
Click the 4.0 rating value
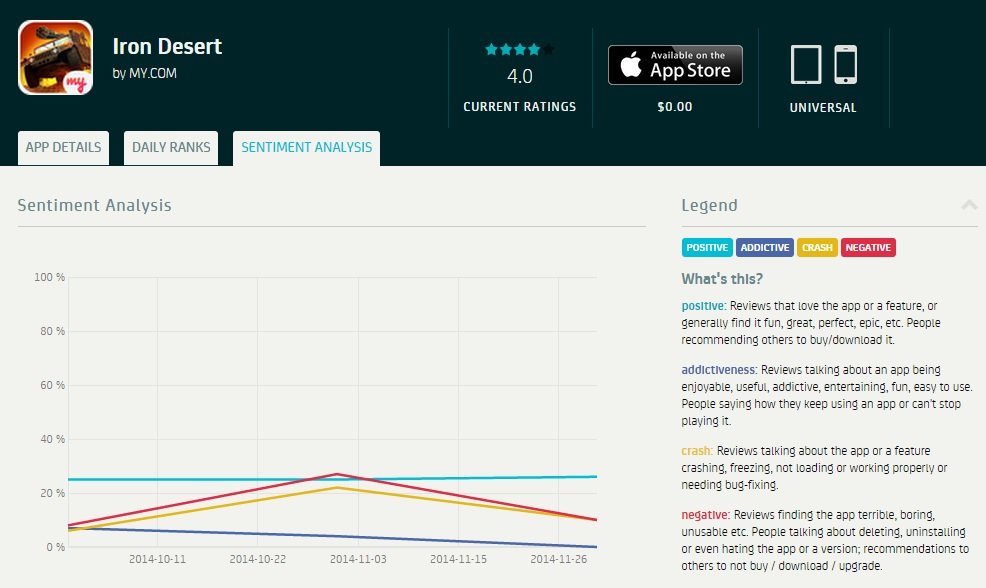pyautogui.click(x=519, y=76)
